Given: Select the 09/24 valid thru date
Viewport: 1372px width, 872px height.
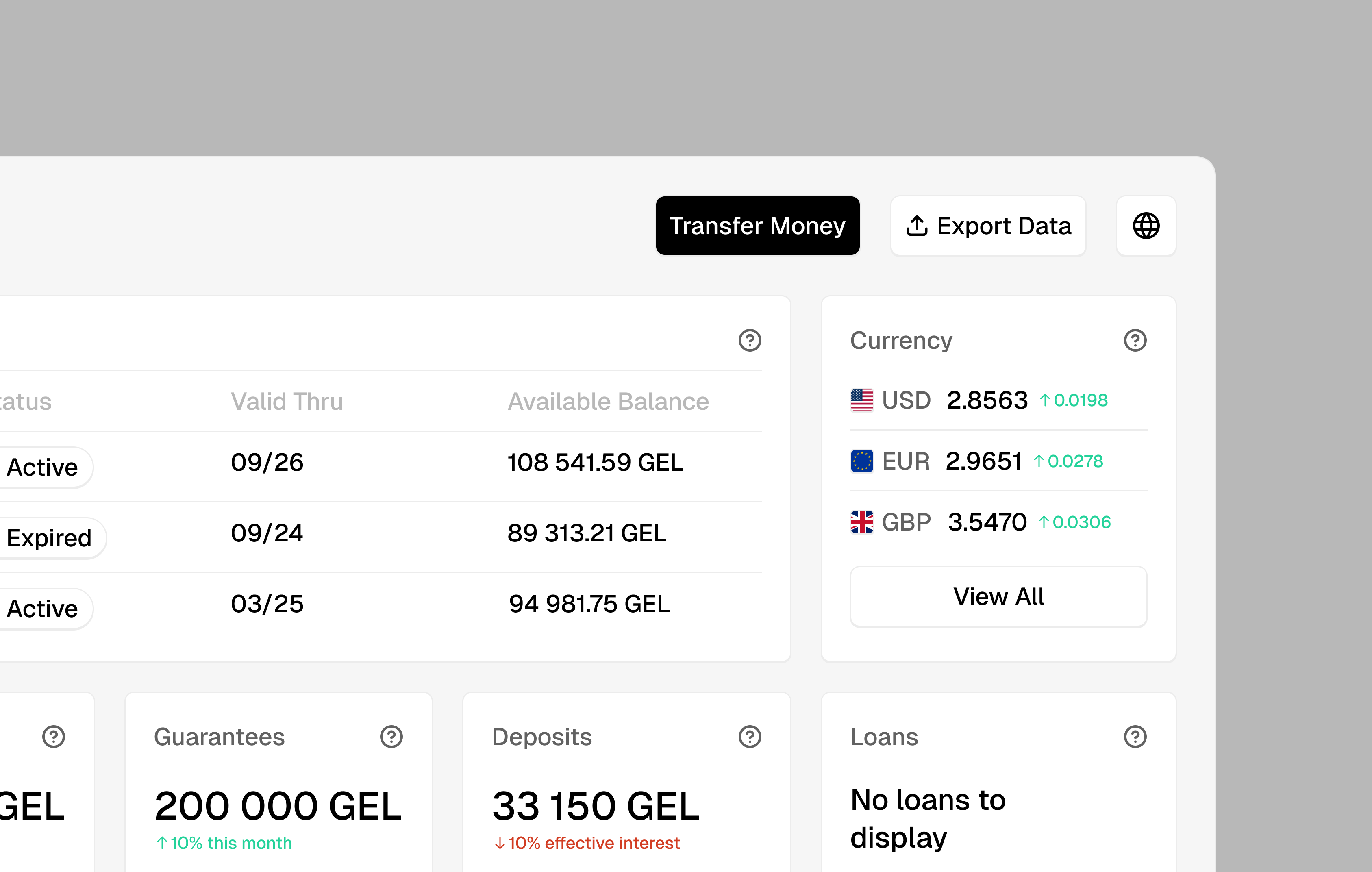Looking at the screenshot, I should click(267, 533).
